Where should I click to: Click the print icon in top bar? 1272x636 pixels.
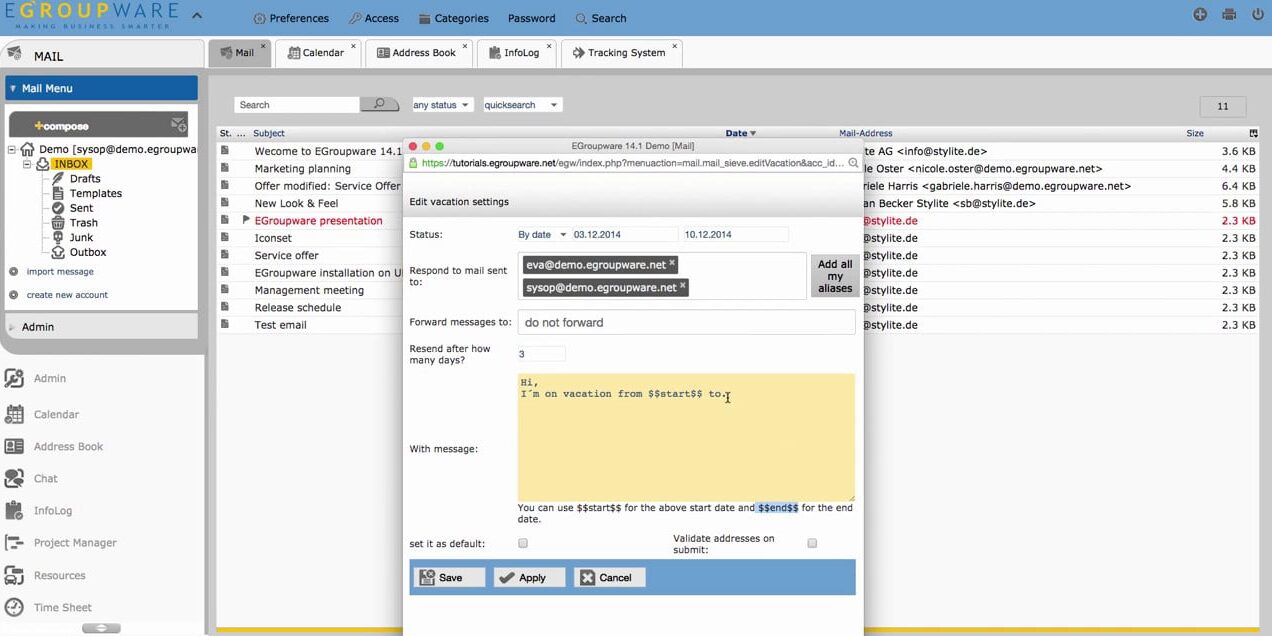pyautogui.click(x=1229, y=15)
